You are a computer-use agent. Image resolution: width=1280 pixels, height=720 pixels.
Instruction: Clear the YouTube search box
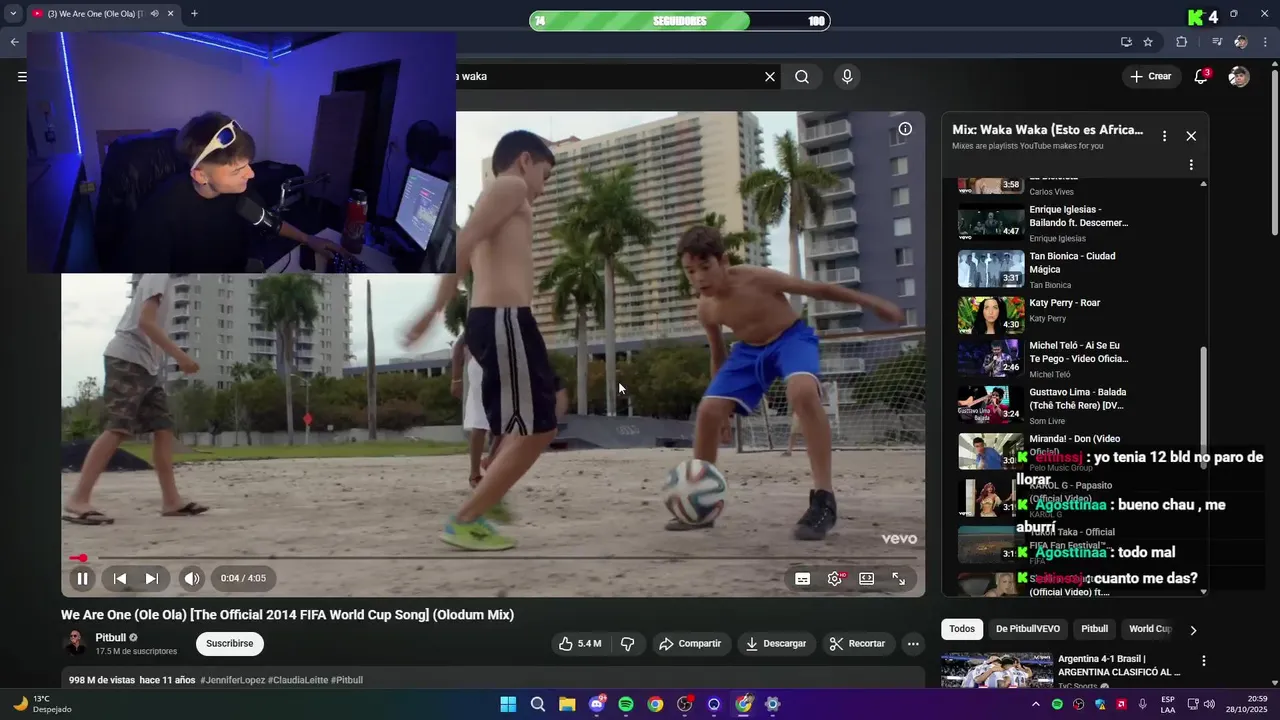(770, 77)
